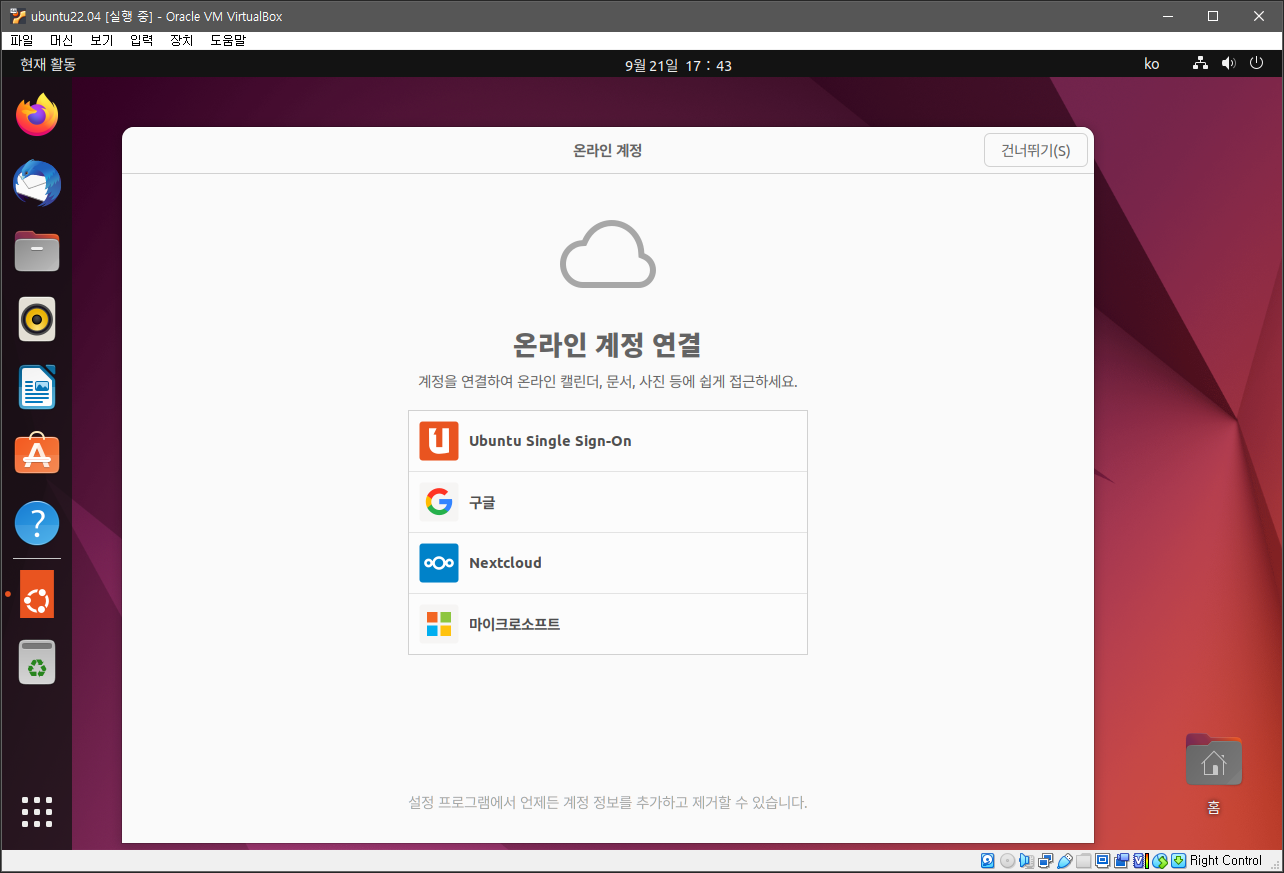Open the 장치 menu

[x=182, y=41]
